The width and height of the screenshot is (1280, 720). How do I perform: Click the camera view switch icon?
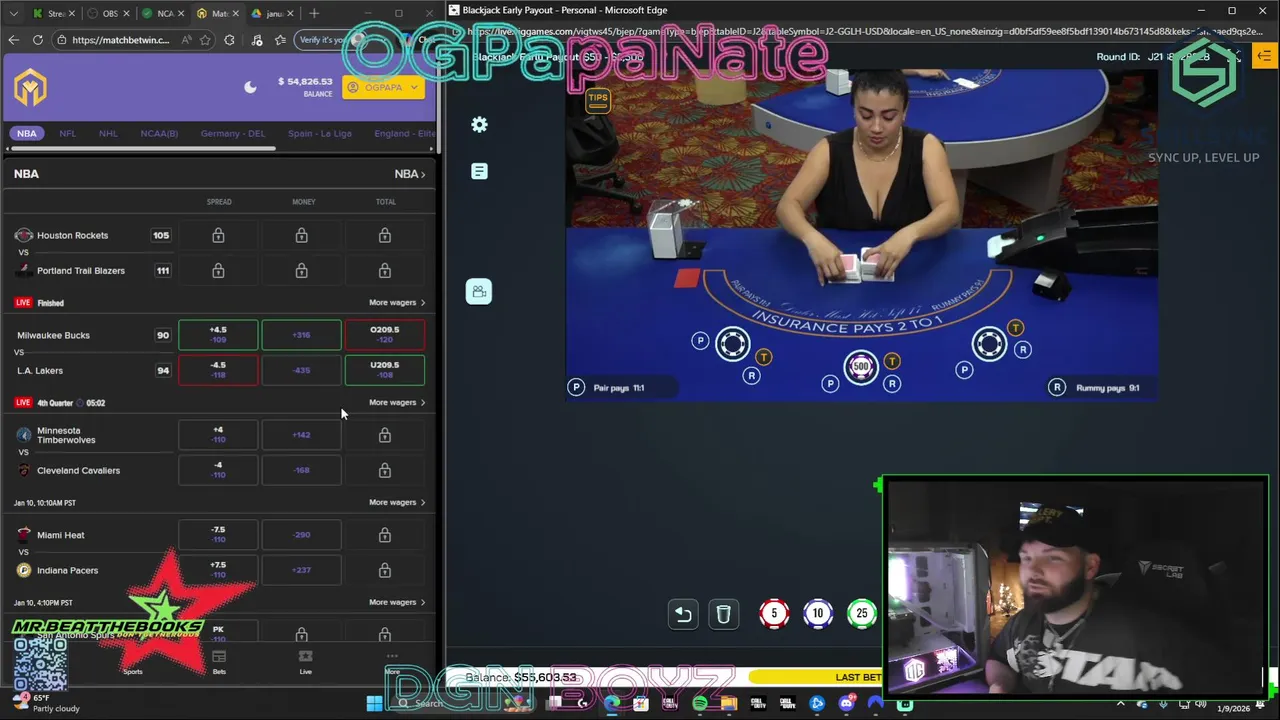pyautogui.click(x=479, y=291)
